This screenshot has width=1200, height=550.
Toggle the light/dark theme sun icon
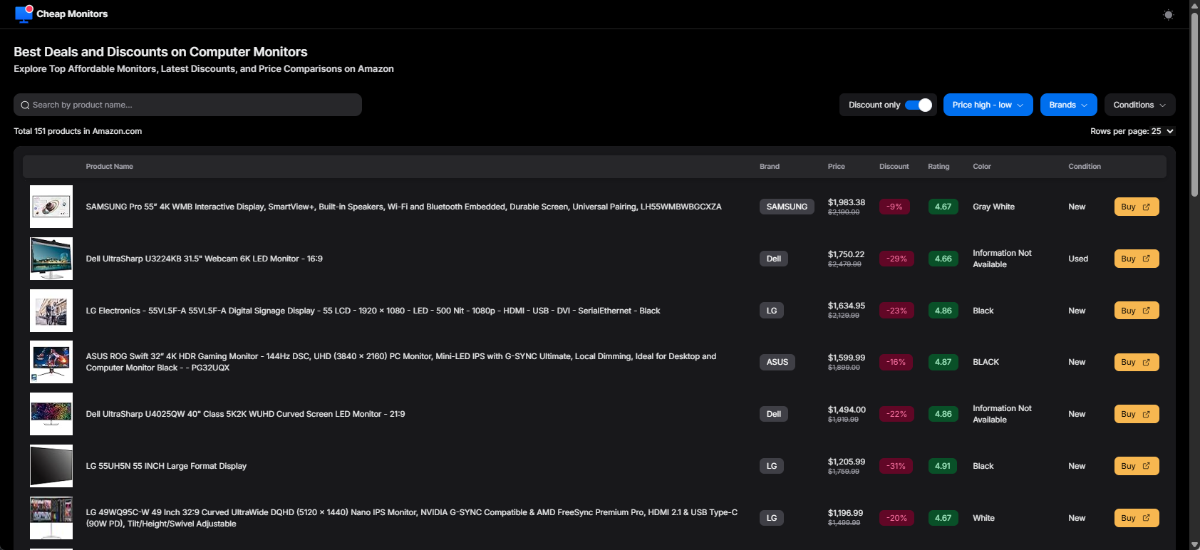pyautogui.click(x=1169, y=14)
